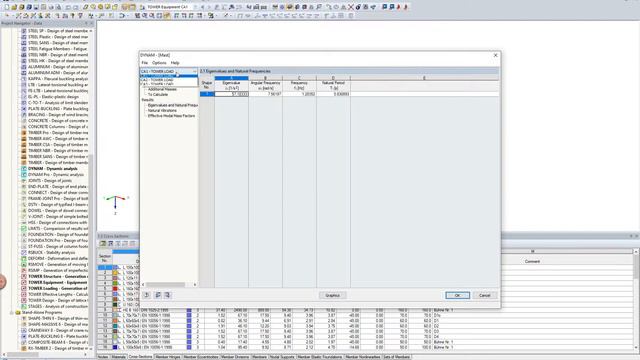Click the CRANEWAY 8 program icon in navigator
The height and width of the screenshot is (360, 640).
24,330
